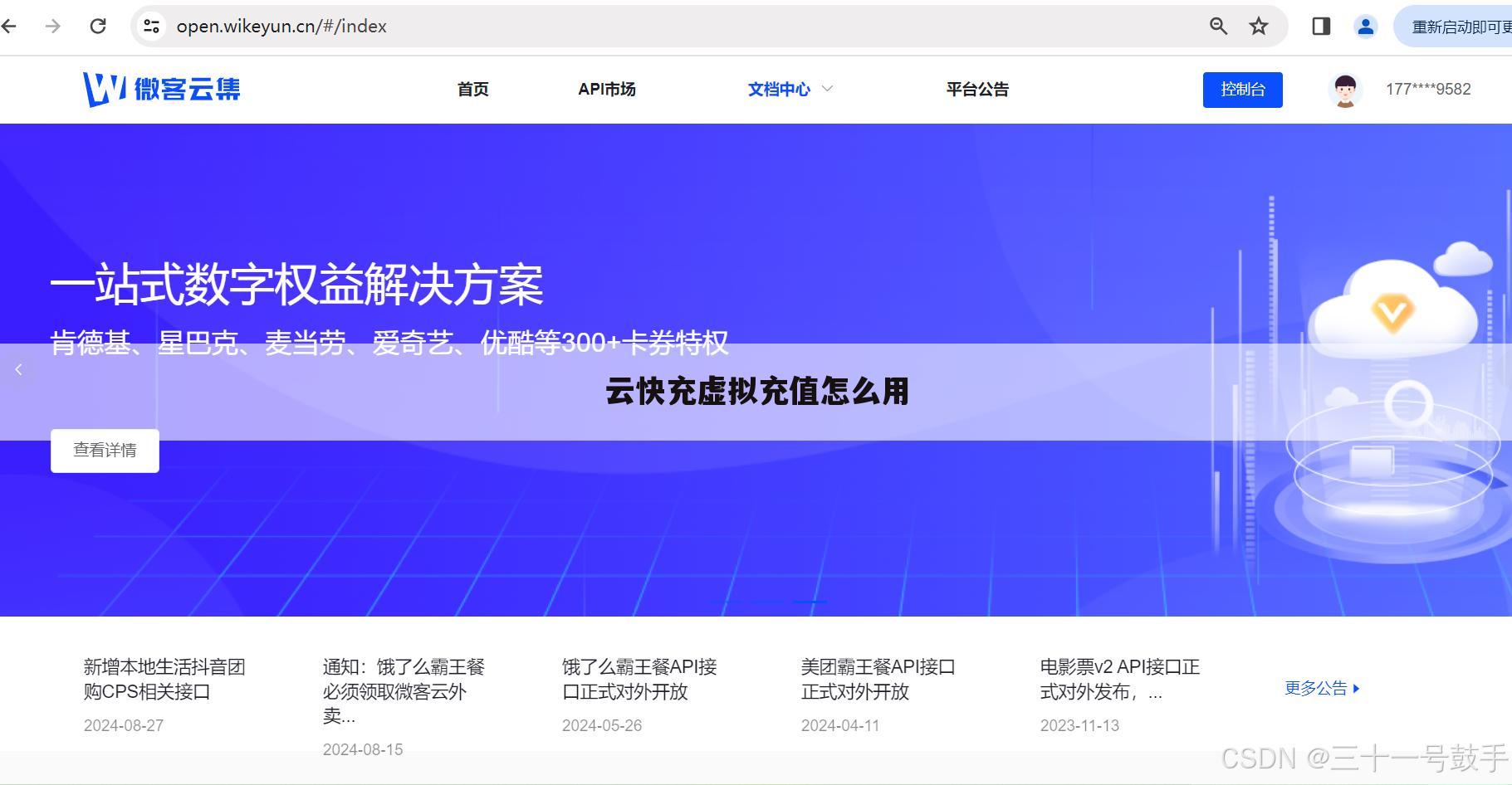1512x785 pixels.
Task: Bookmark this page with star icon
Action: pyautogui.click(x=1259, y=26)
